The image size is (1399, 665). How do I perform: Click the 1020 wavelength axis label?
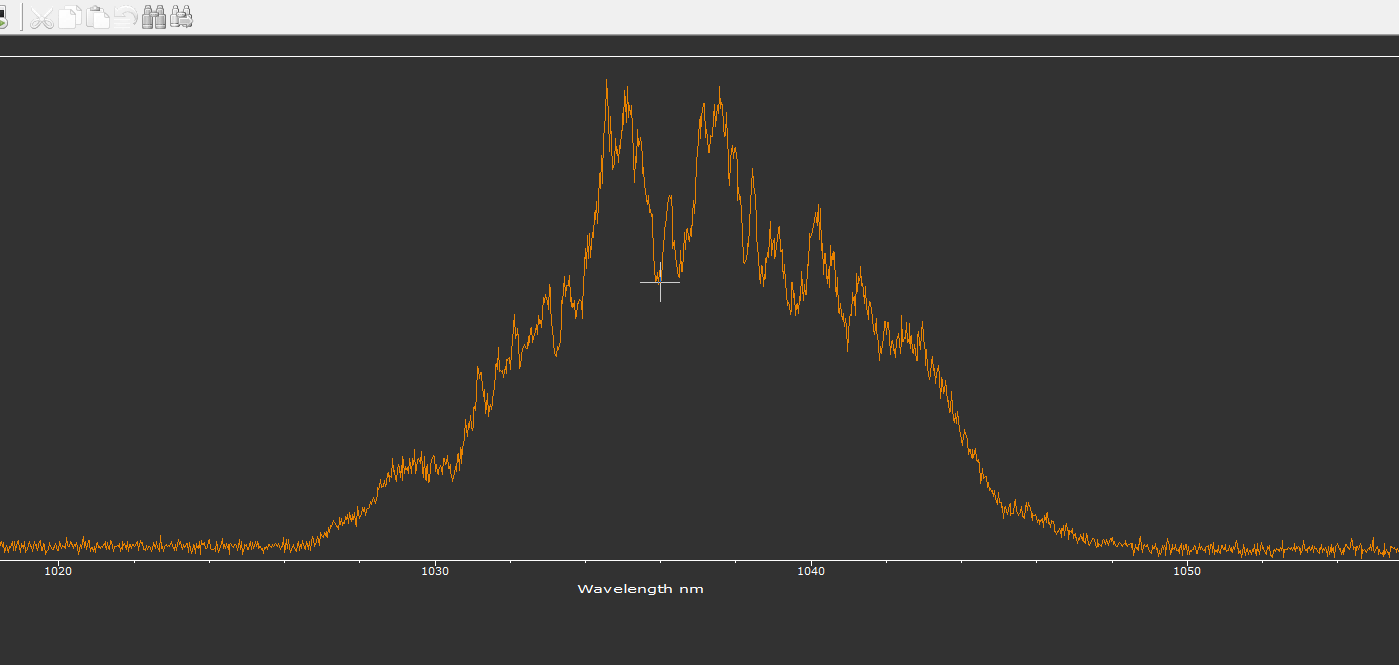(x=58, y=572)
